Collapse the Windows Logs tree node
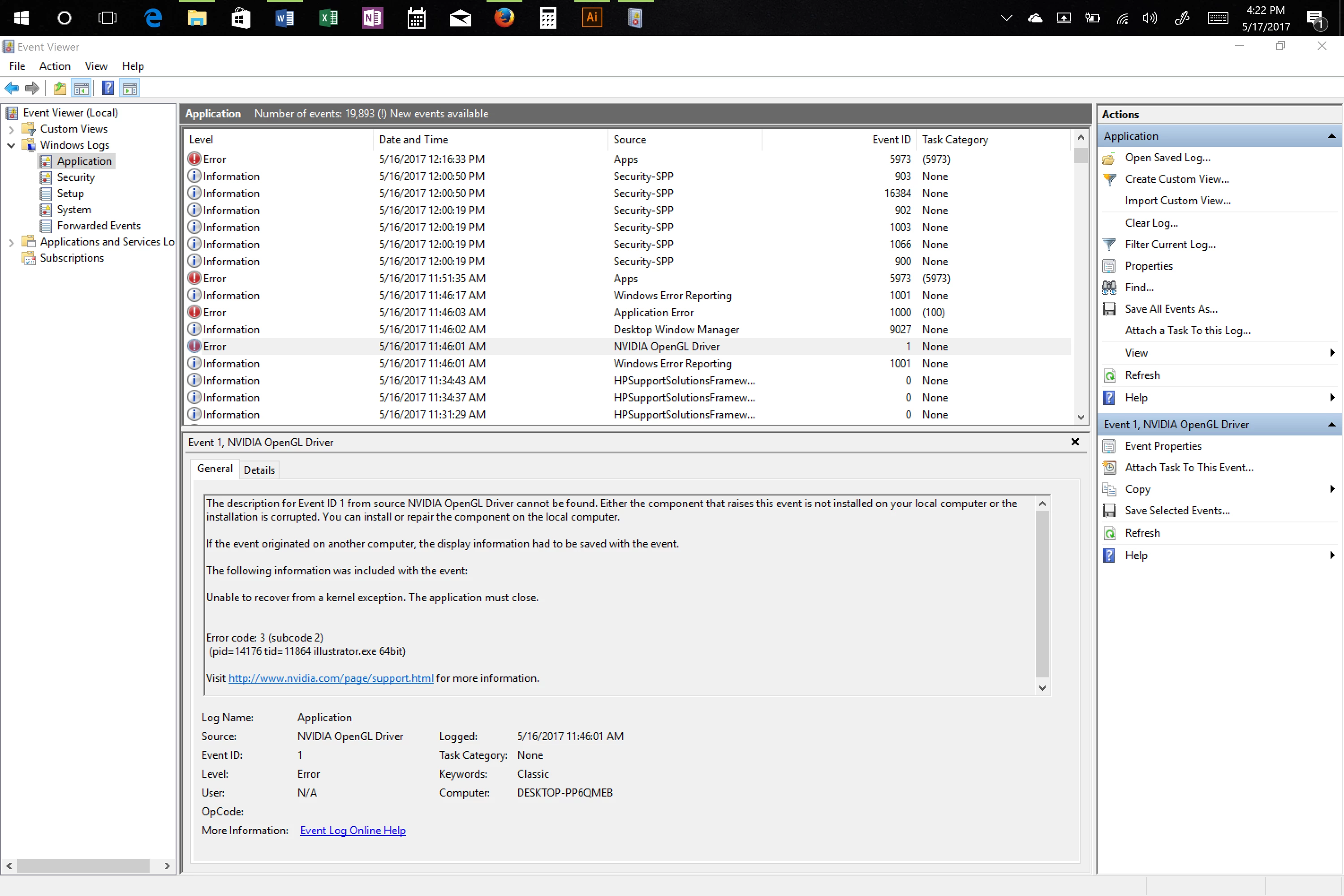This screenshot has height=896, width=1344. coord(11,145)
